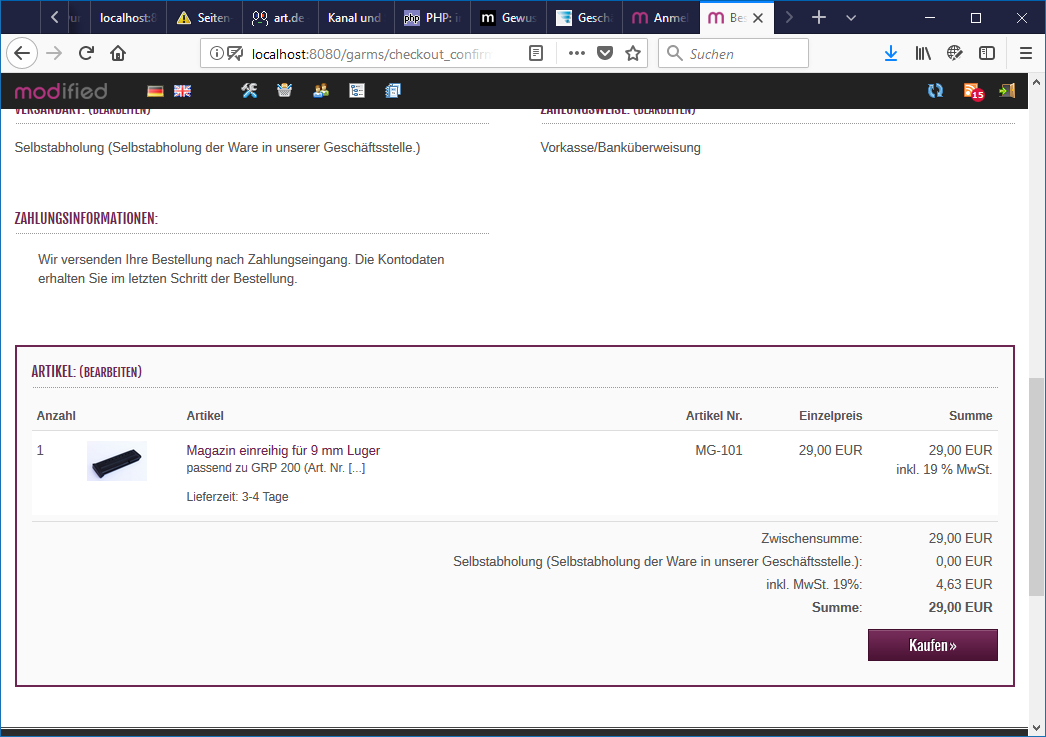Open the RSS feed icon with 15 badge
This screenshot has width=1046, height=737.
pos(972,91)
